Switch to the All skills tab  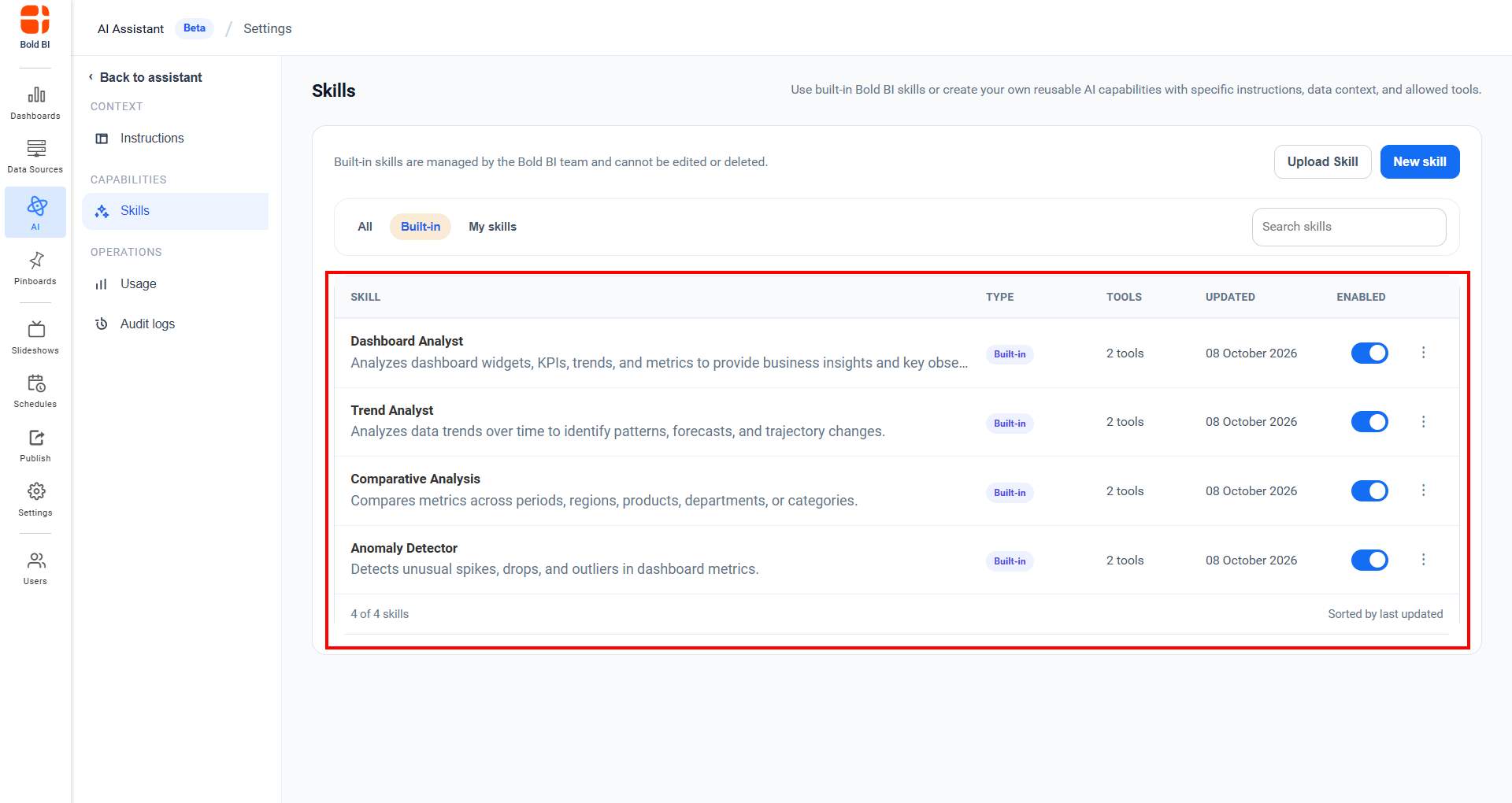click(365, 227)
